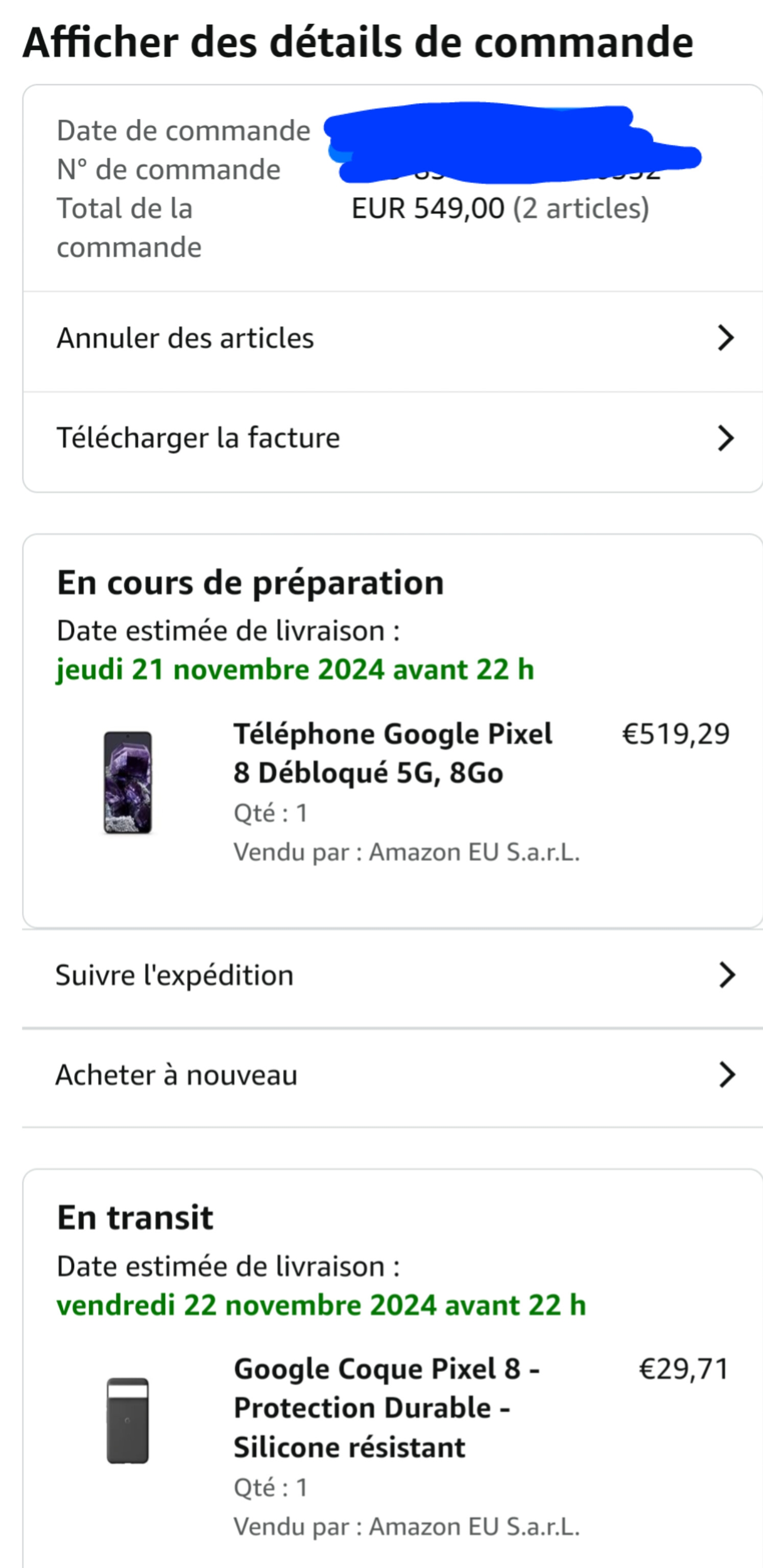Viewport: 763px width, 1568px height.
Task: Select Acheter à nouveau
Action: (177, 1075)
